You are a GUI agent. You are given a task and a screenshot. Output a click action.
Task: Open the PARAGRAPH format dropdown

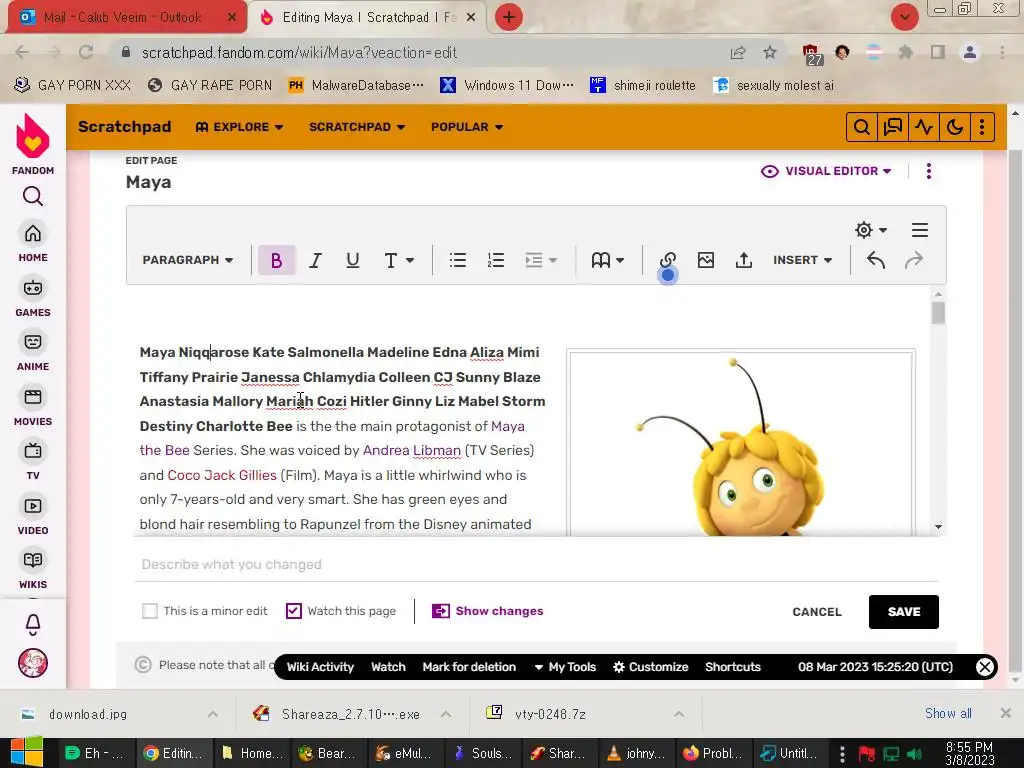tap(187, 260)
